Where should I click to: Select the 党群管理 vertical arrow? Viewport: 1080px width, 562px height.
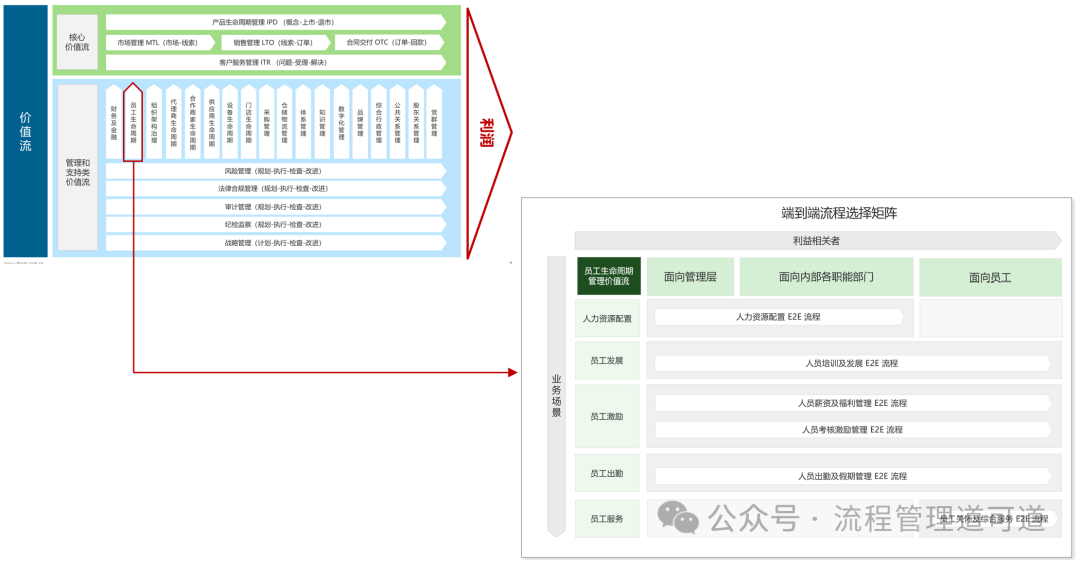434,122
